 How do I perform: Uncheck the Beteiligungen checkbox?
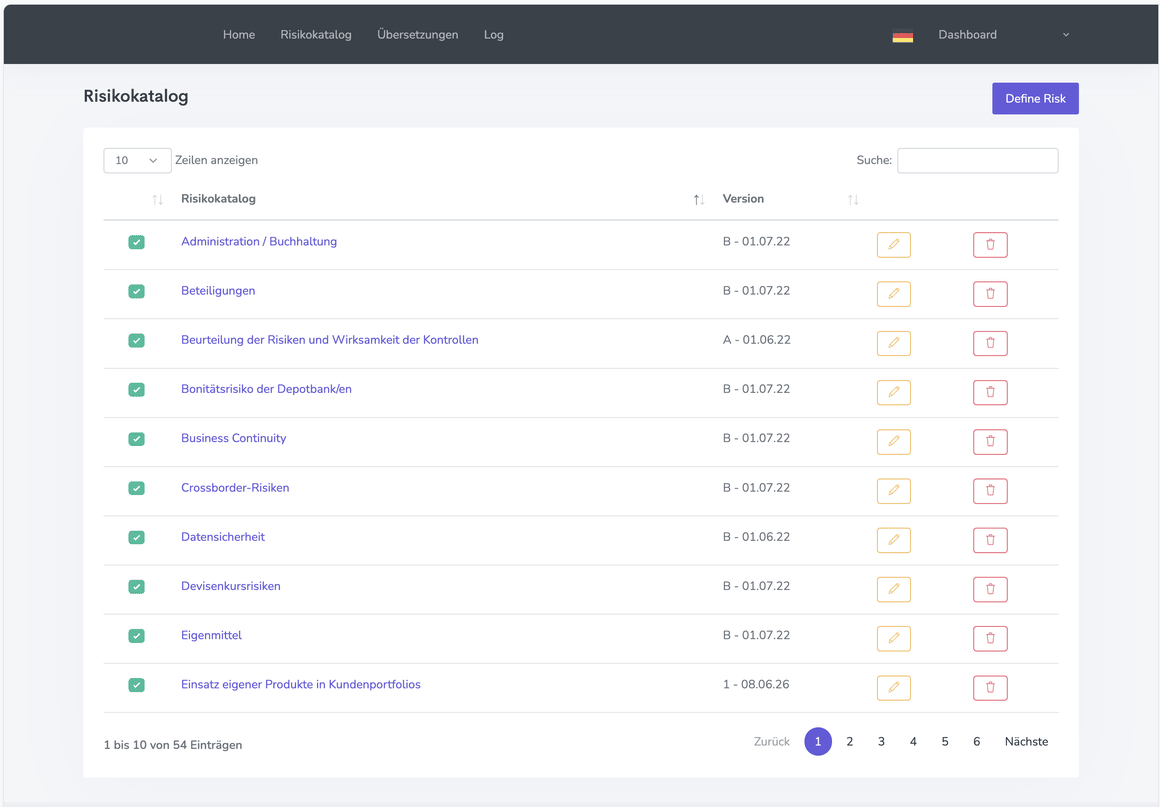(x=136, y=291)
